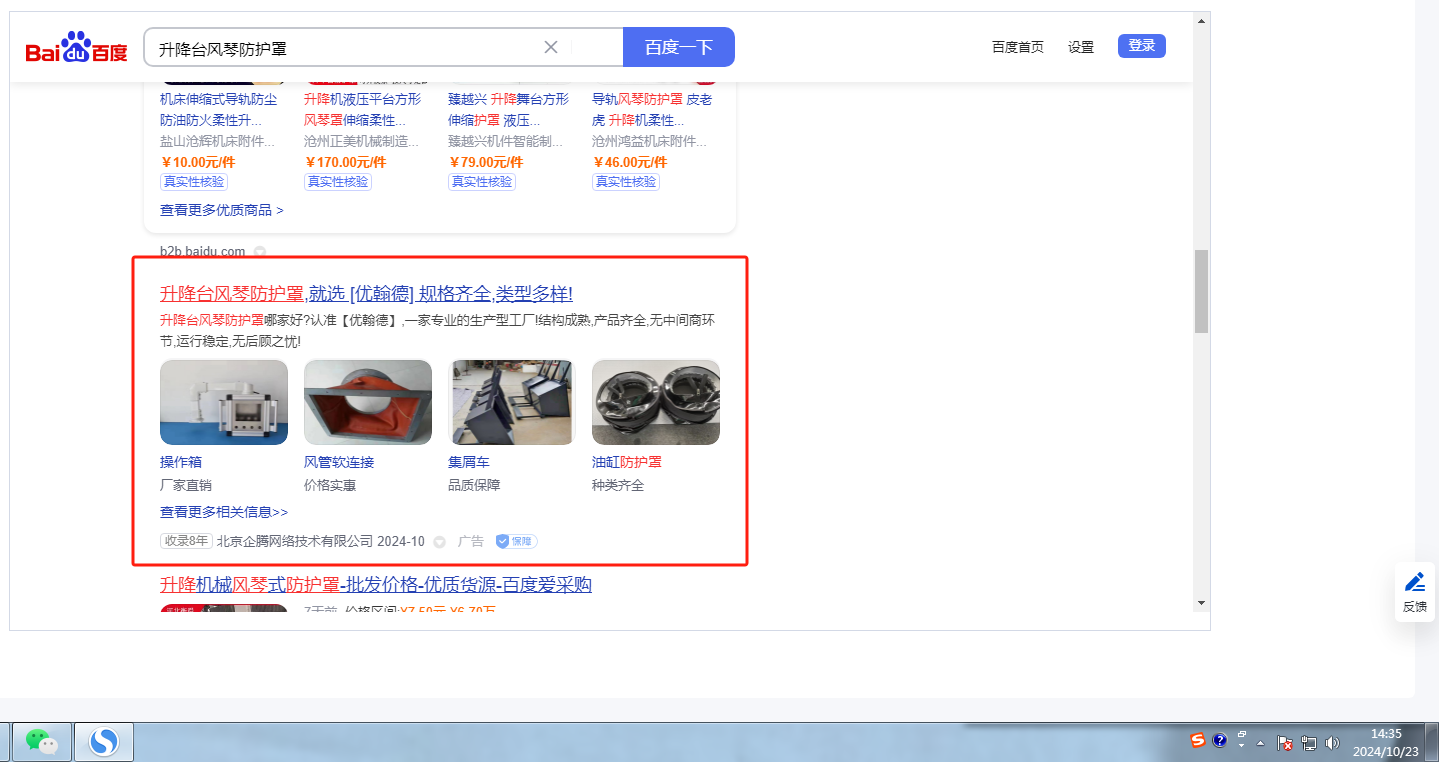
Task: Clear the search box with the X icon
Action: coord(551,47)
